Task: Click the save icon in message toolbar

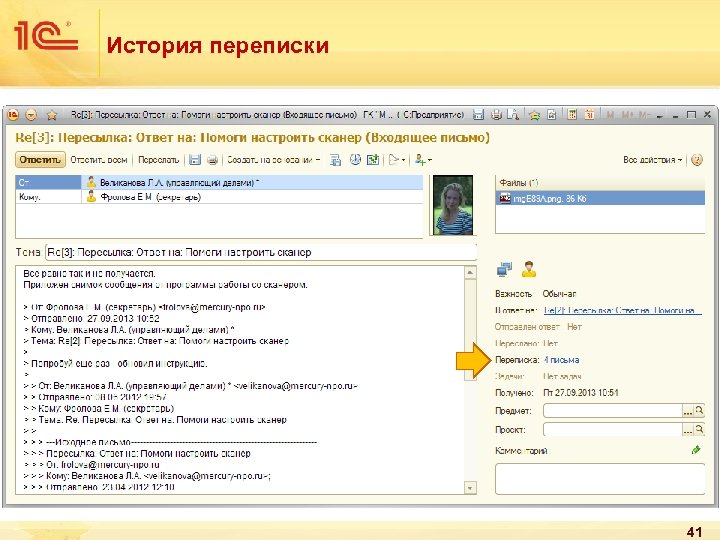Action: coord(195,160)
